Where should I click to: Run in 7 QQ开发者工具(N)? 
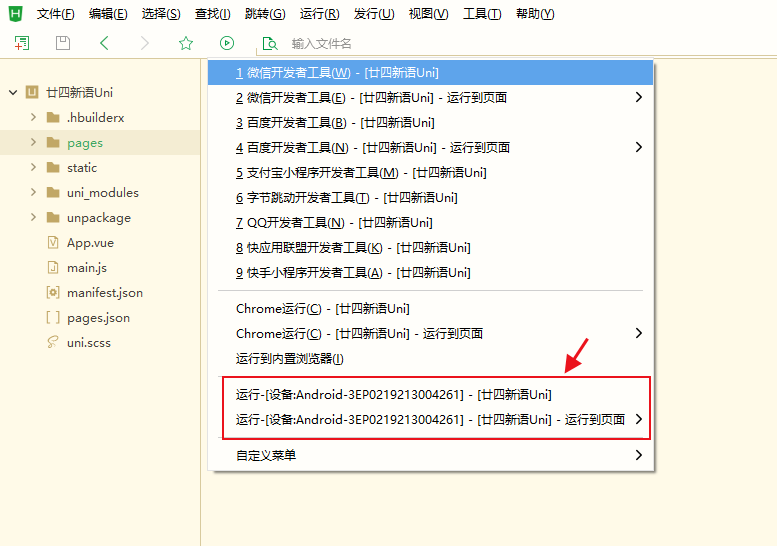coord(431,222)
